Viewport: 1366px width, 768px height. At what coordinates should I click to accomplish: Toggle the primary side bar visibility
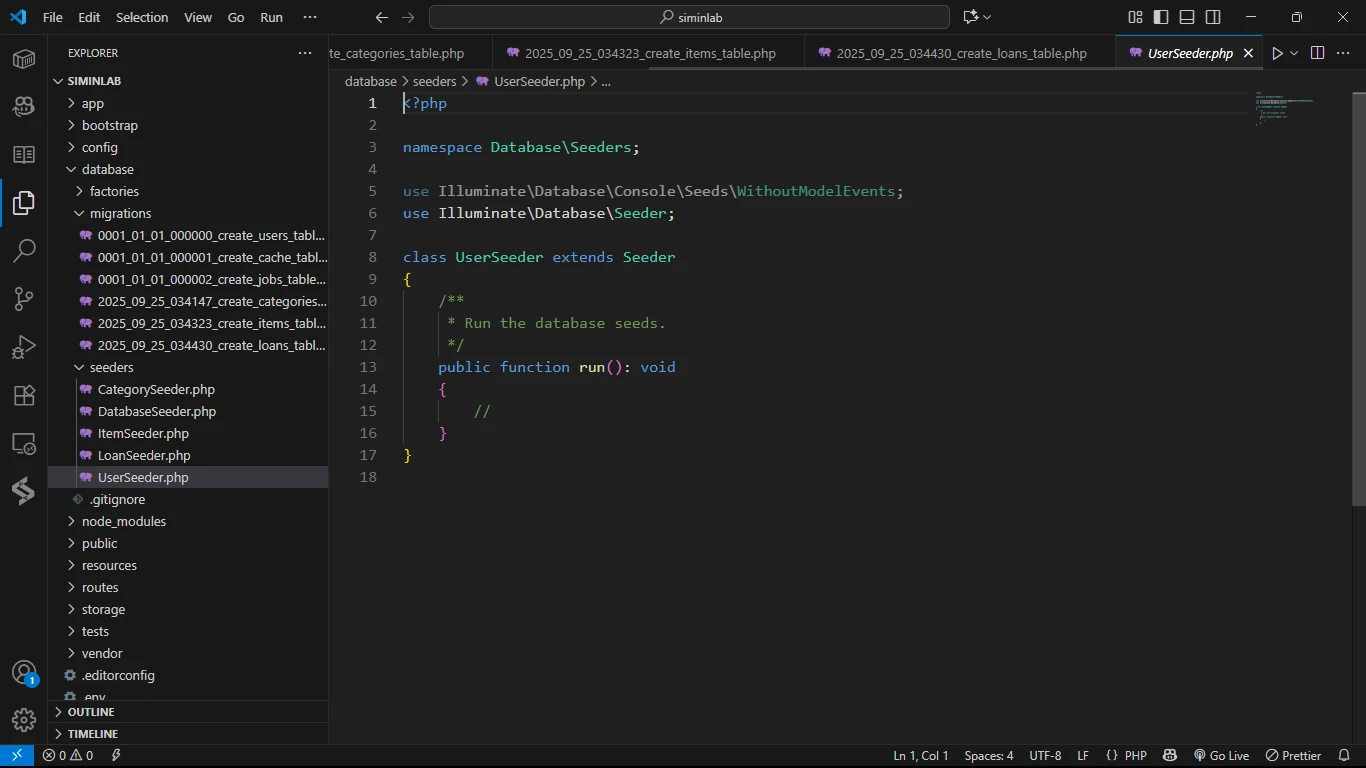1161,17
